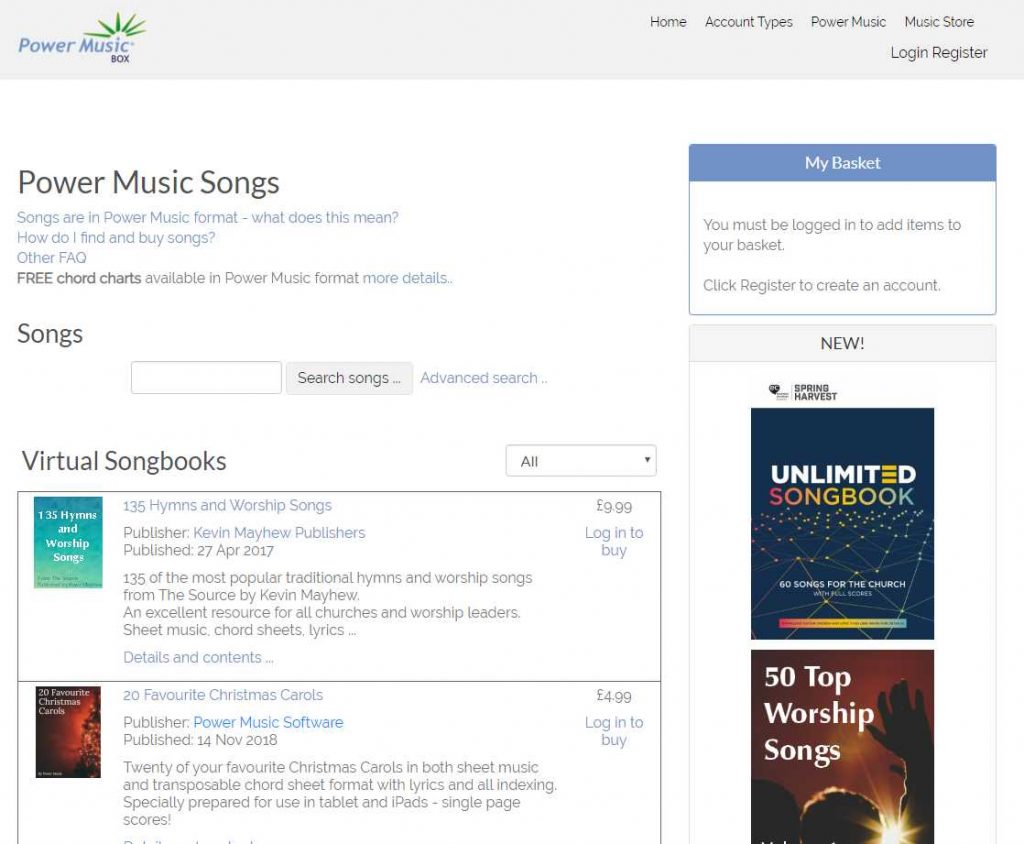Click the 20 Favourite Christmas Carols cover thumbnail

coord(68,732)
